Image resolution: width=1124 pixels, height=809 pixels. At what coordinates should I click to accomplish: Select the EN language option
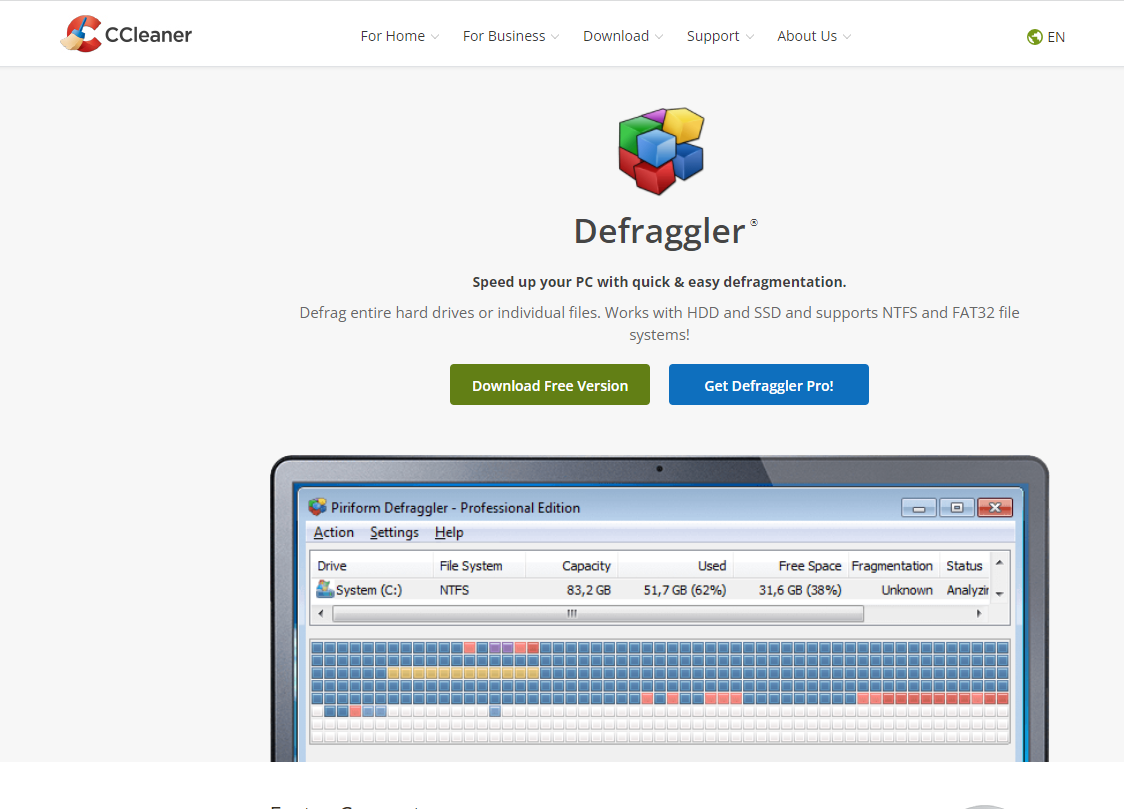pos(1056,37)
